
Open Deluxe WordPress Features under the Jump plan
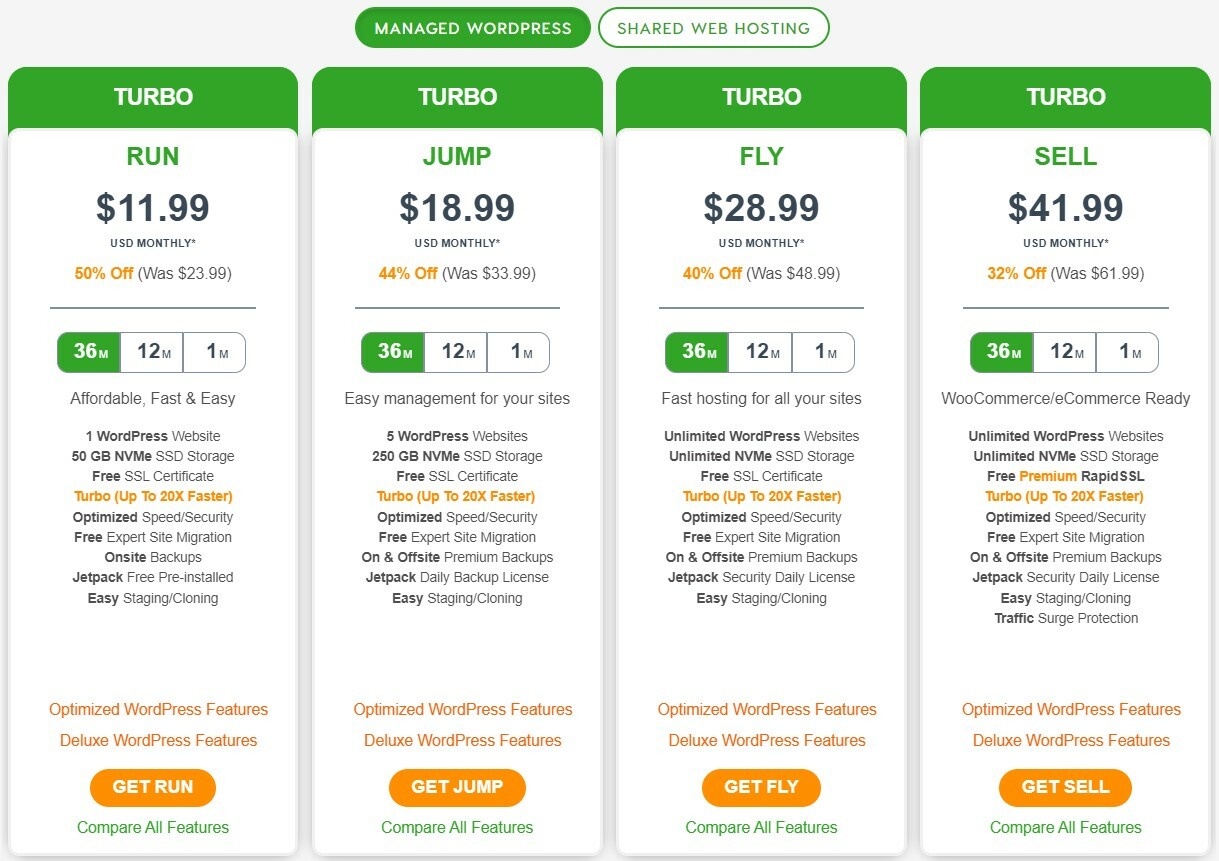[462, 740]
